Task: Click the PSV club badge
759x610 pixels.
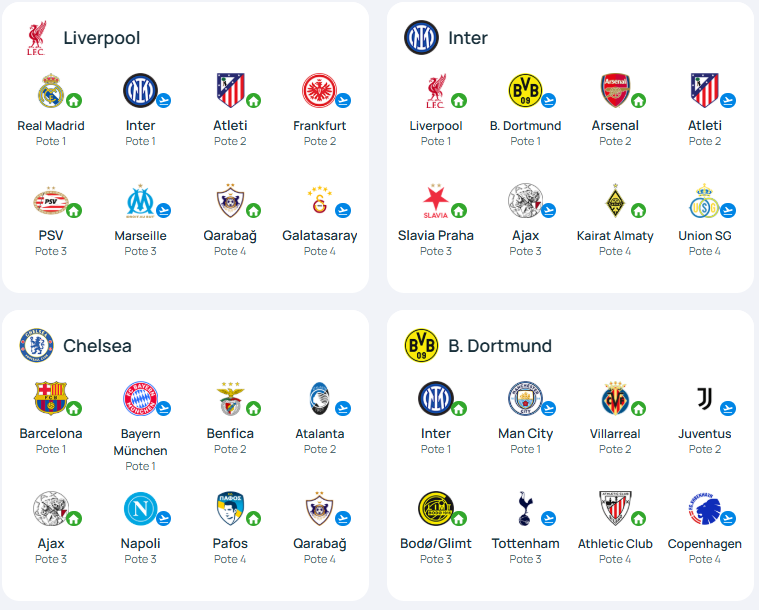Action: point(51,200)
